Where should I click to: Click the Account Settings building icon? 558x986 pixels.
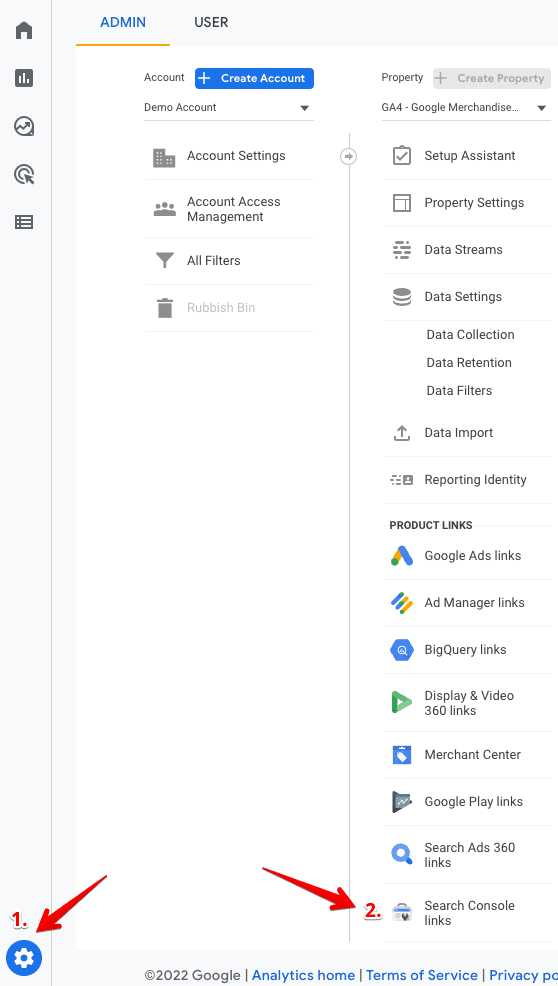click(164, 157)
